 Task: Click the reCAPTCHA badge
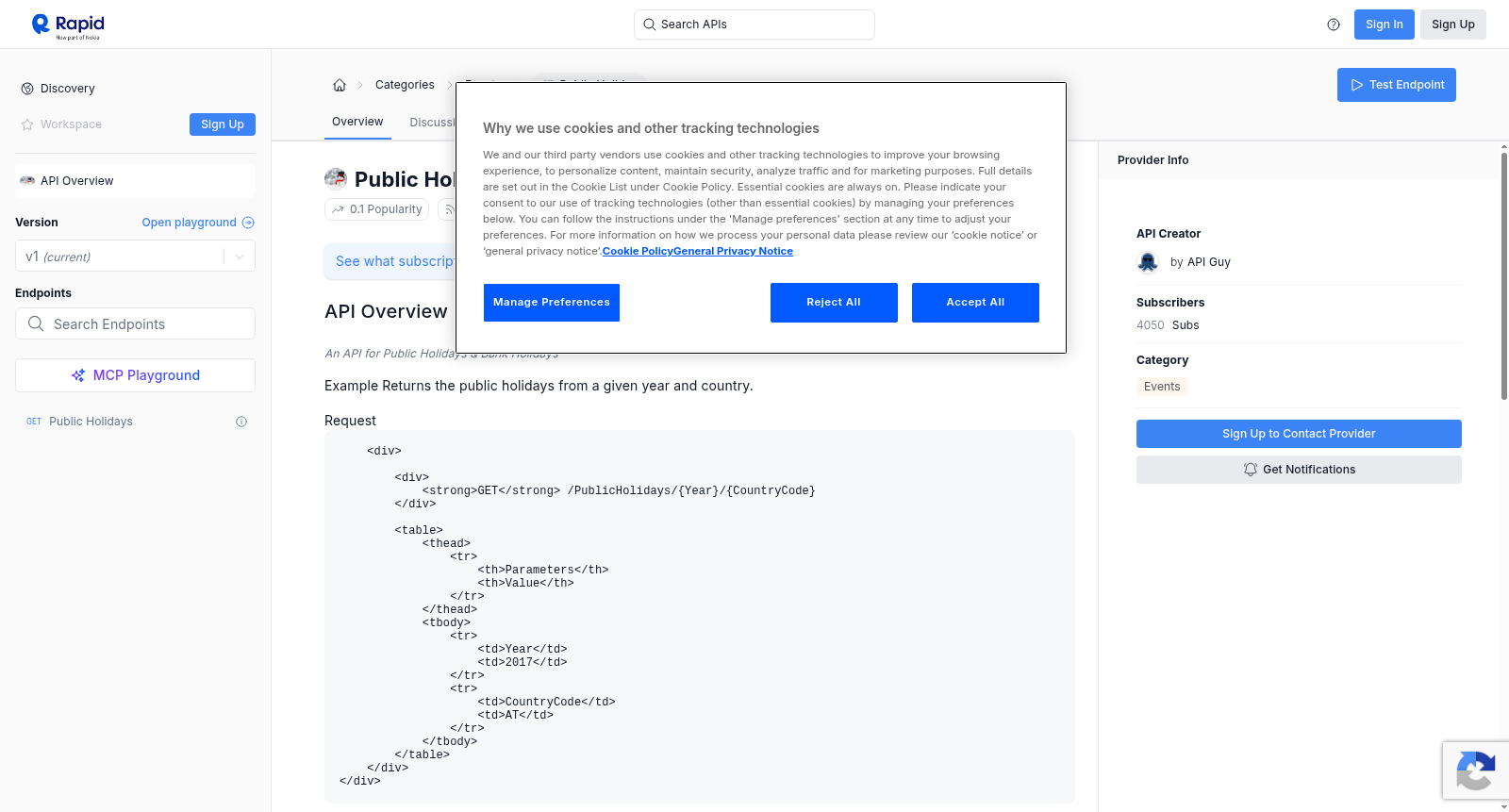click(1475, 771)
